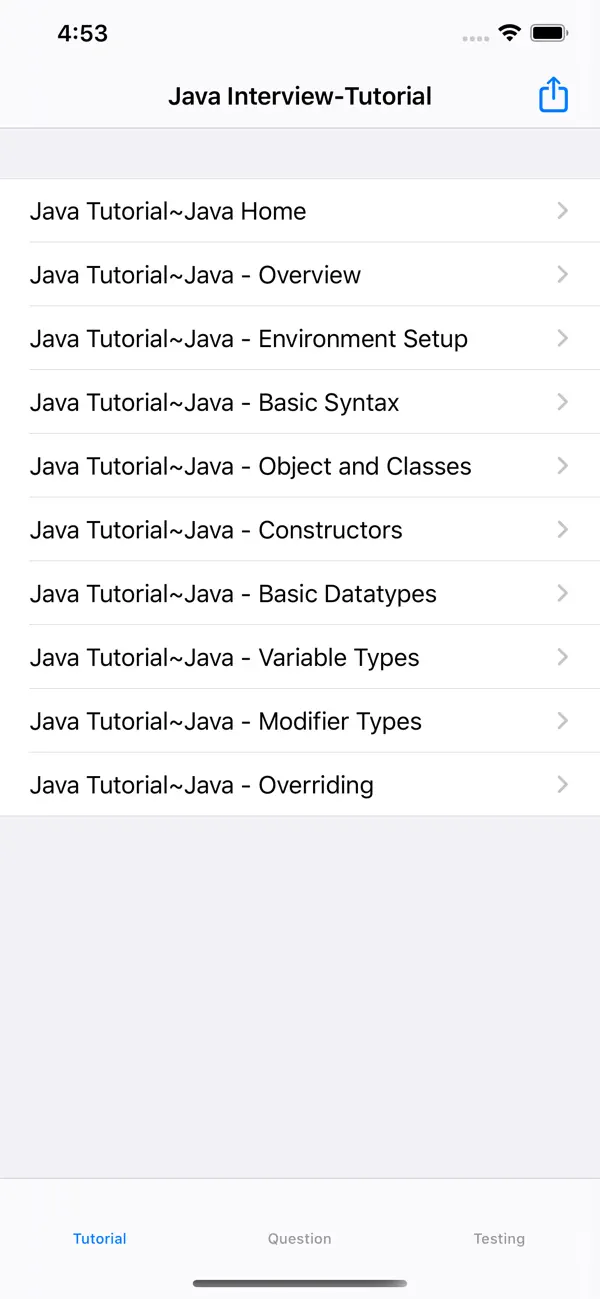This screenshot has height=1299, width=600.
Task: Tap the home indicator bar at bottom
Action: (x=299, y=1283)
